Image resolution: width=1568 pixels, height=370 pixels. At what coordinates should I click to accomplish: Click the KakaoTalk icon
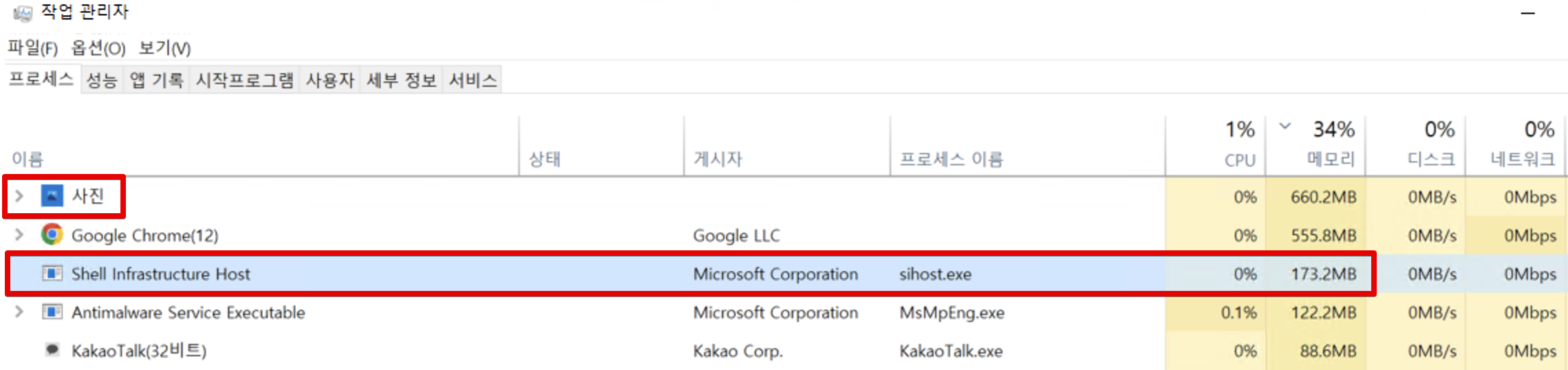[52, 349]
